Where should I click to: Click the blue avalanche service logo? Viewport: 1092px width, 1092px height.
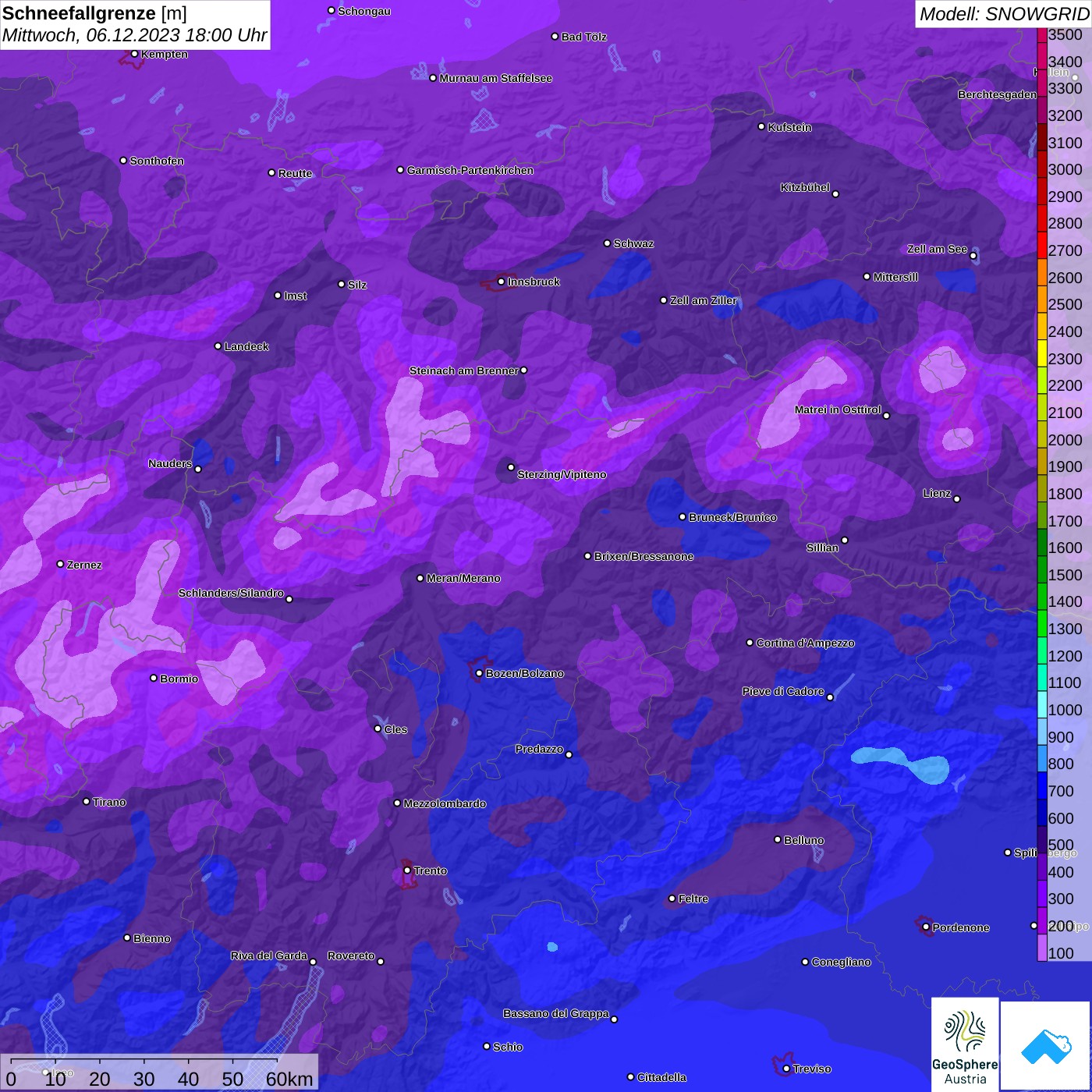[1046, 1046]
